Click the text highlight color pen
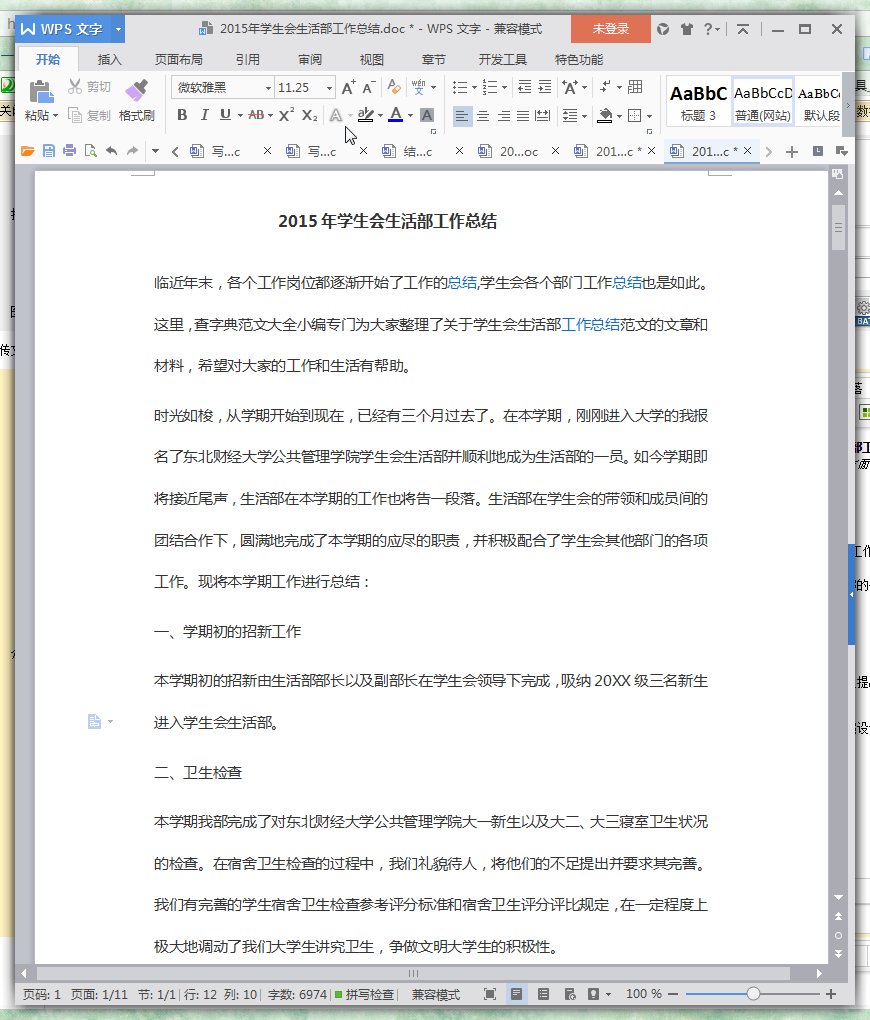The image size is (870, 1020). pos(366,115)
